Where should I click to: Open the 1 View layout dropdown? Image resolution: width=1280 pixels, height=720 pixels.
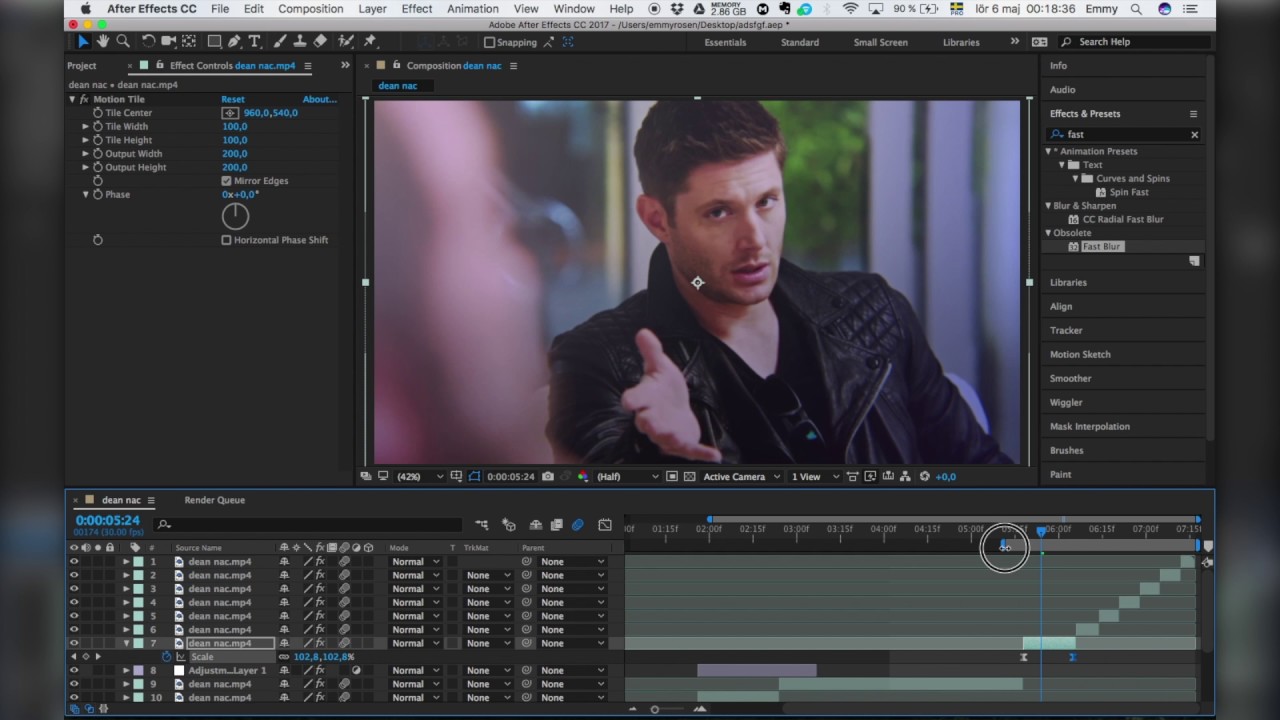click(814, 477)
